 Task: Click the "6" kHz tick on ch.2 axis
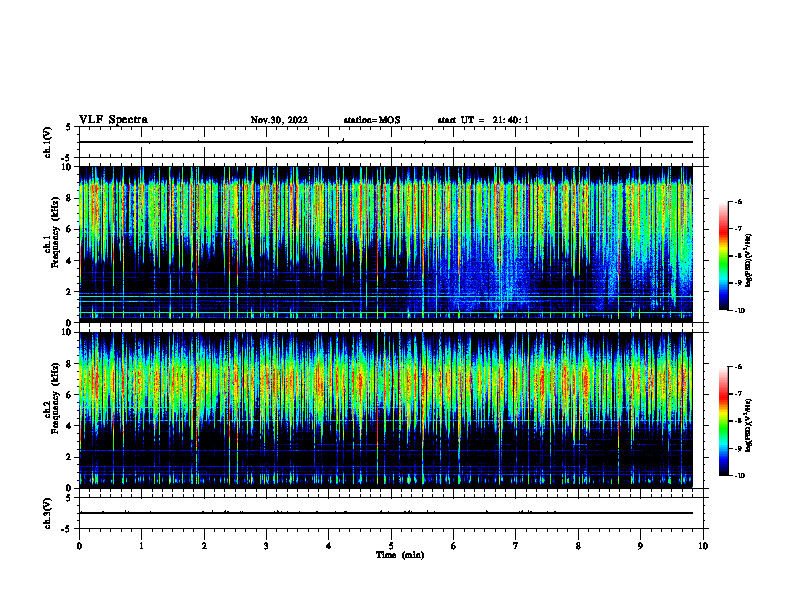click(70, 395)
